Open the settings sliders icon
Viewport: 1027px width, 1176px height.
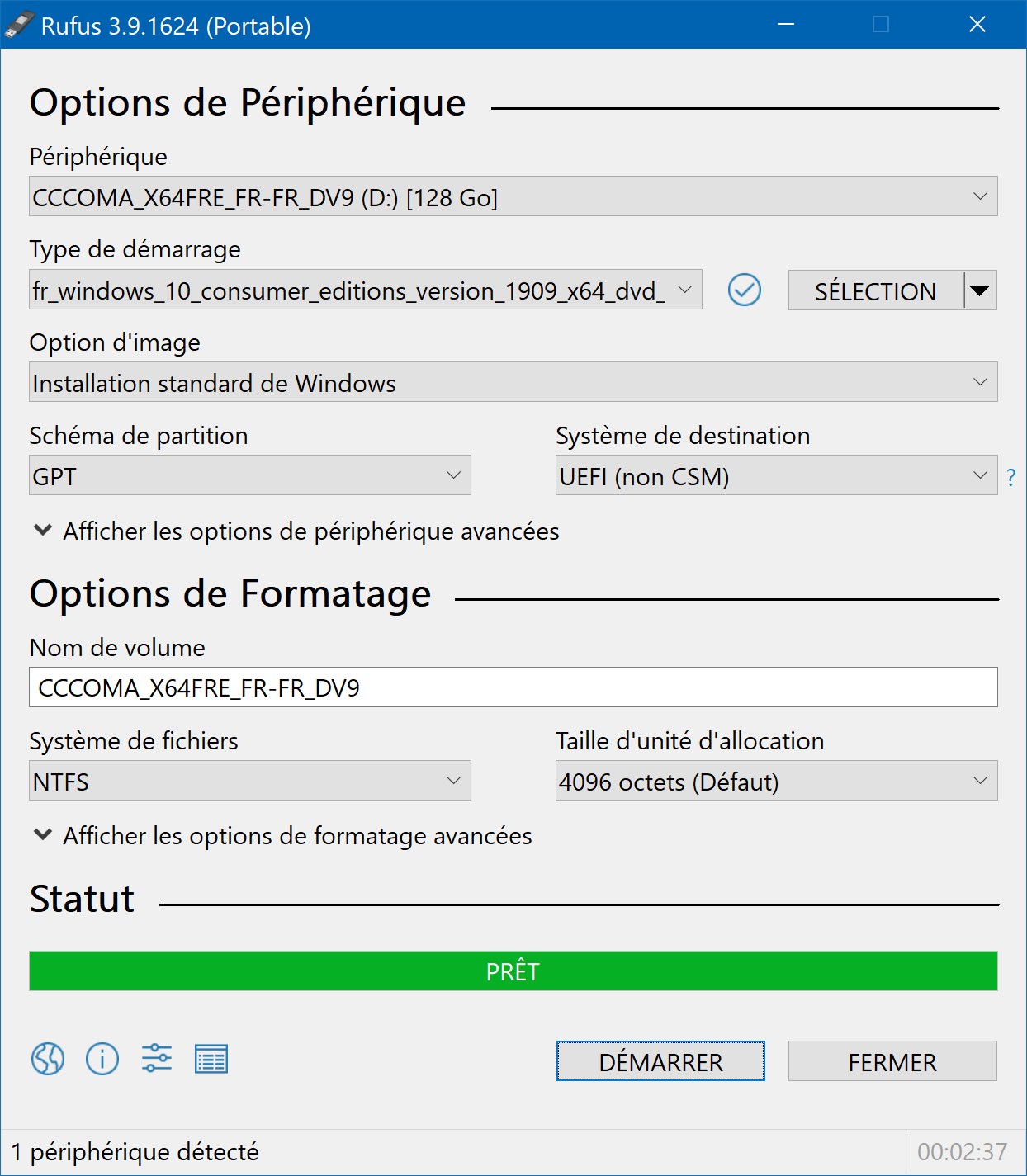click(157, 1058)
